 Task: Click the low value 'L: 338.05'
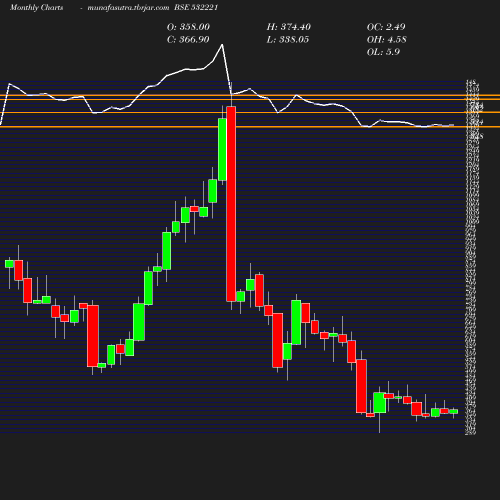[x=288, y=40]
